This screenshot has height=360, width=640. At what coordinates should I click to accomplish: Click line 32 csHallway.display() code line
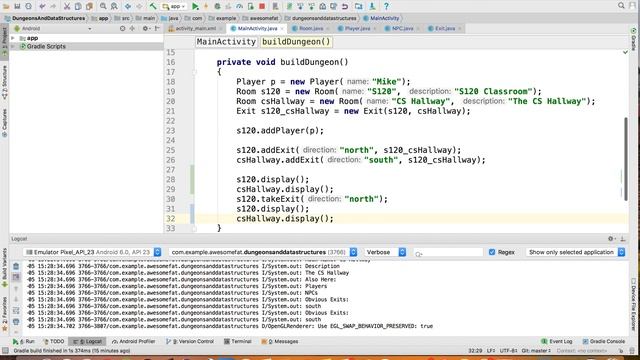[x=284, y=219]
